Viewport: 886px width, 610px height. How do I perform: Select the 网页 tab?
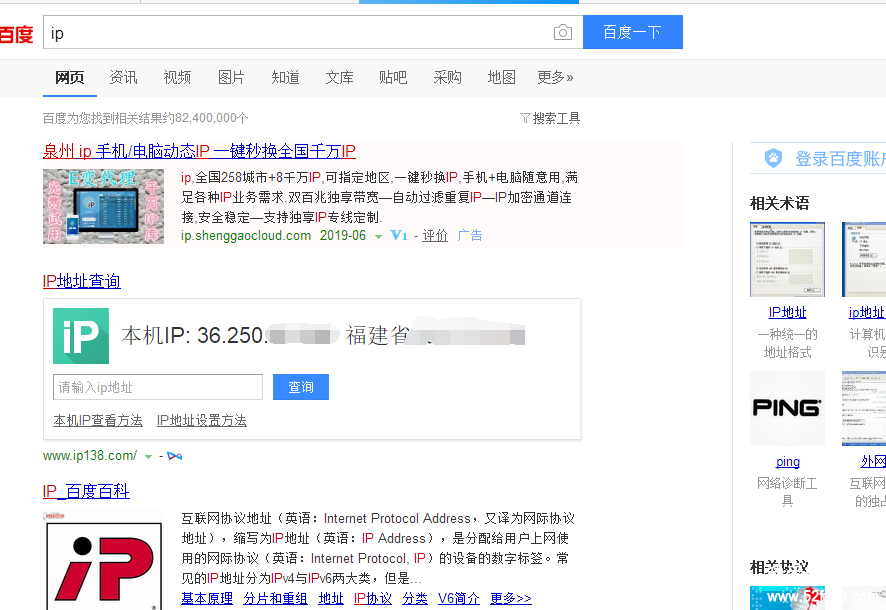coord(70,77)
